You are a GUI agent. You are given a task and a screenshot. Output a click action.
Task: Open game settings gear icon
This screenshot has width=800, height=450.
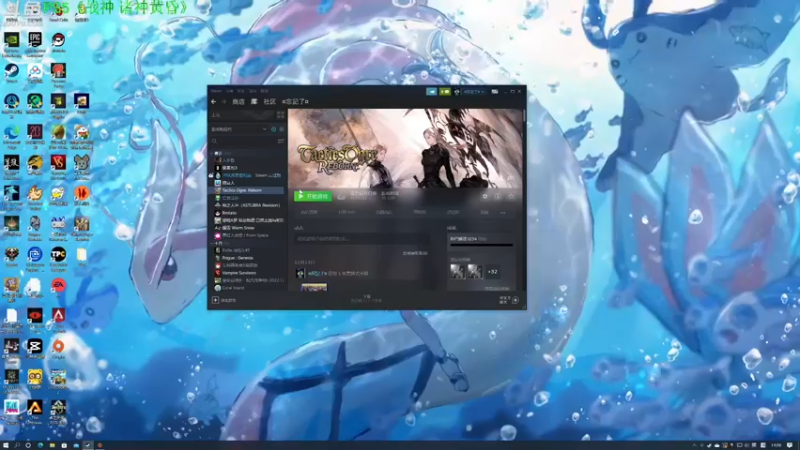485,196
